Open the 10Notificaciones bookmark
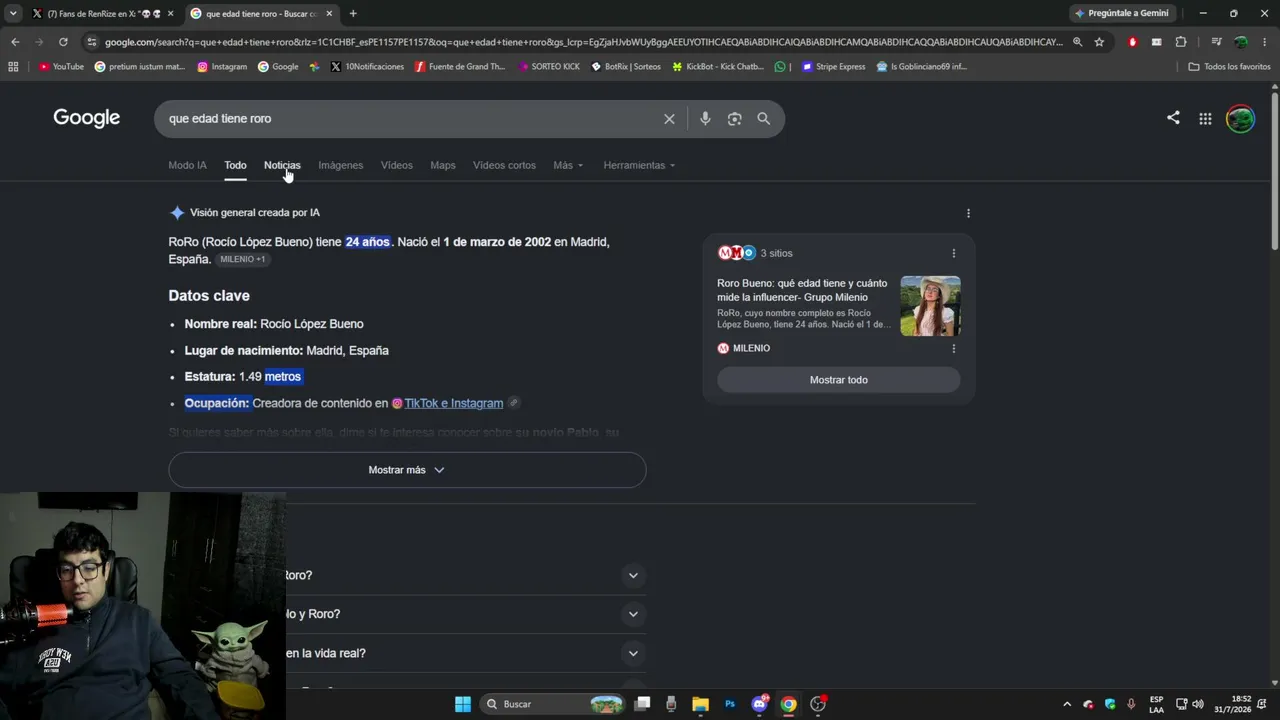This screenshot has height=720, width=1280. pos(367,67)
